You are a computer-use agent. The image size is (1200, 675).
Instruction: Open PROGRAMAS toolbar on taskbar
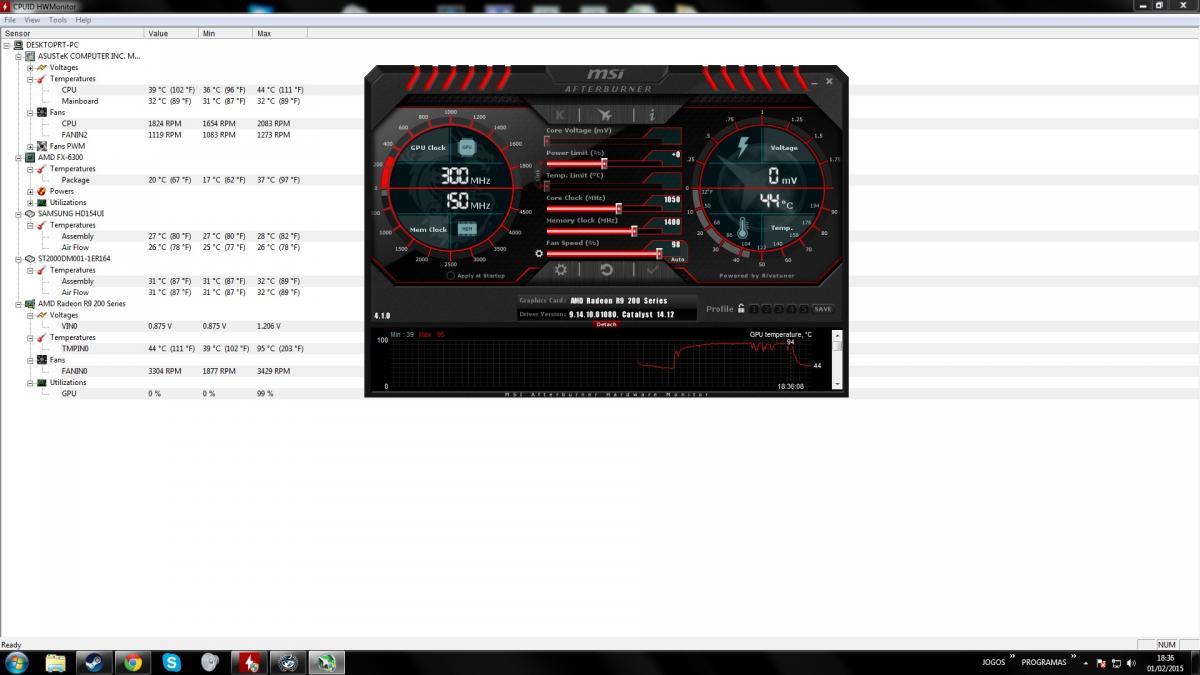[1043, 662]
